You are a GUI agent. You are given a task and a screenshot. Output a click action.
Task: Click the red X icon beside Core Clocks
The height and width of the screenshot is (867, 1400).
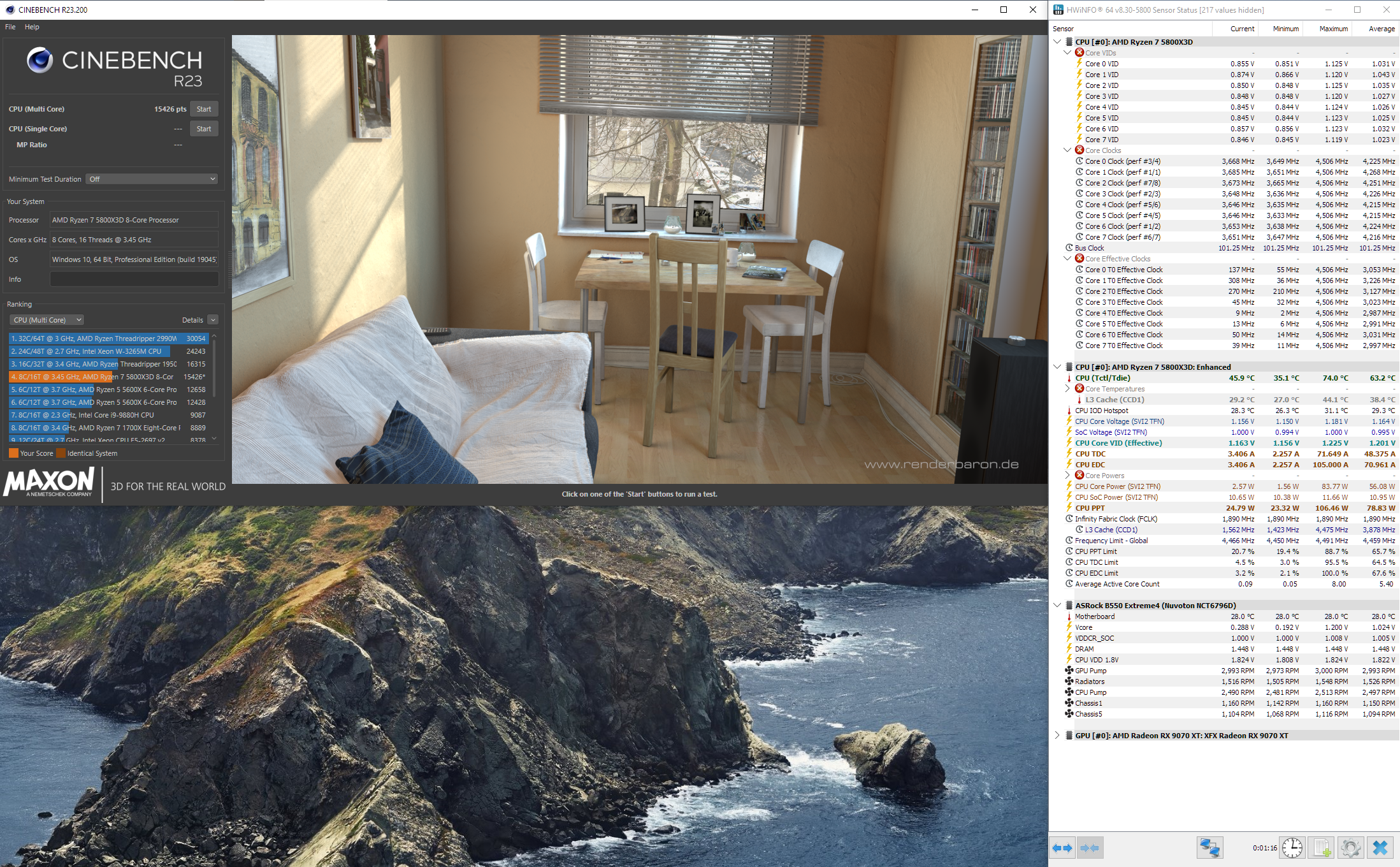point(1079,150)
